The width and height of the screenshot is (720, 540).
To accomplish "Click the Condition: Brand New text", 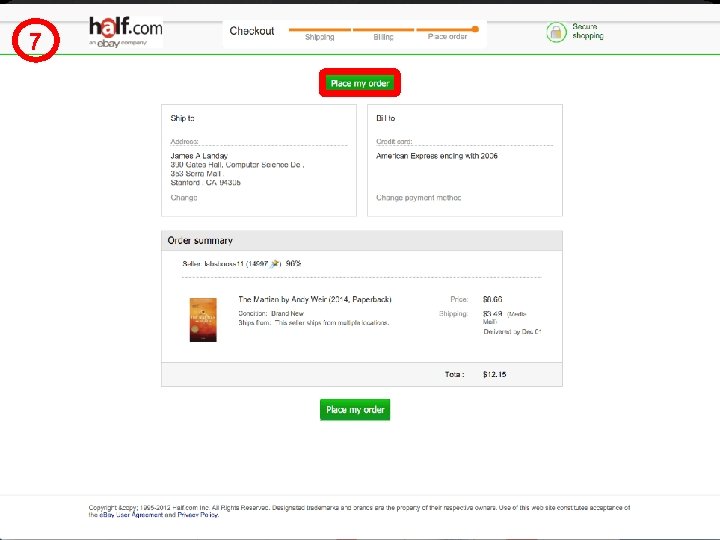I will (x=271, y=314).
